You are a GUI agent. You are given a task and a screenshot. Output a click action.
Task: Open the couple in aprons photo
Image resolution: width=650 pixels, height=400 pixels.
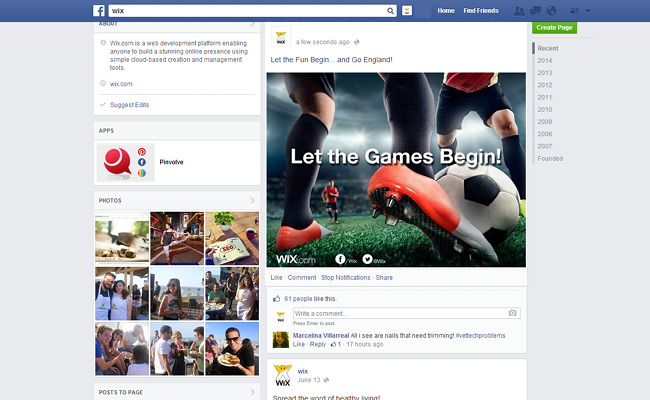tap(122, 293)
